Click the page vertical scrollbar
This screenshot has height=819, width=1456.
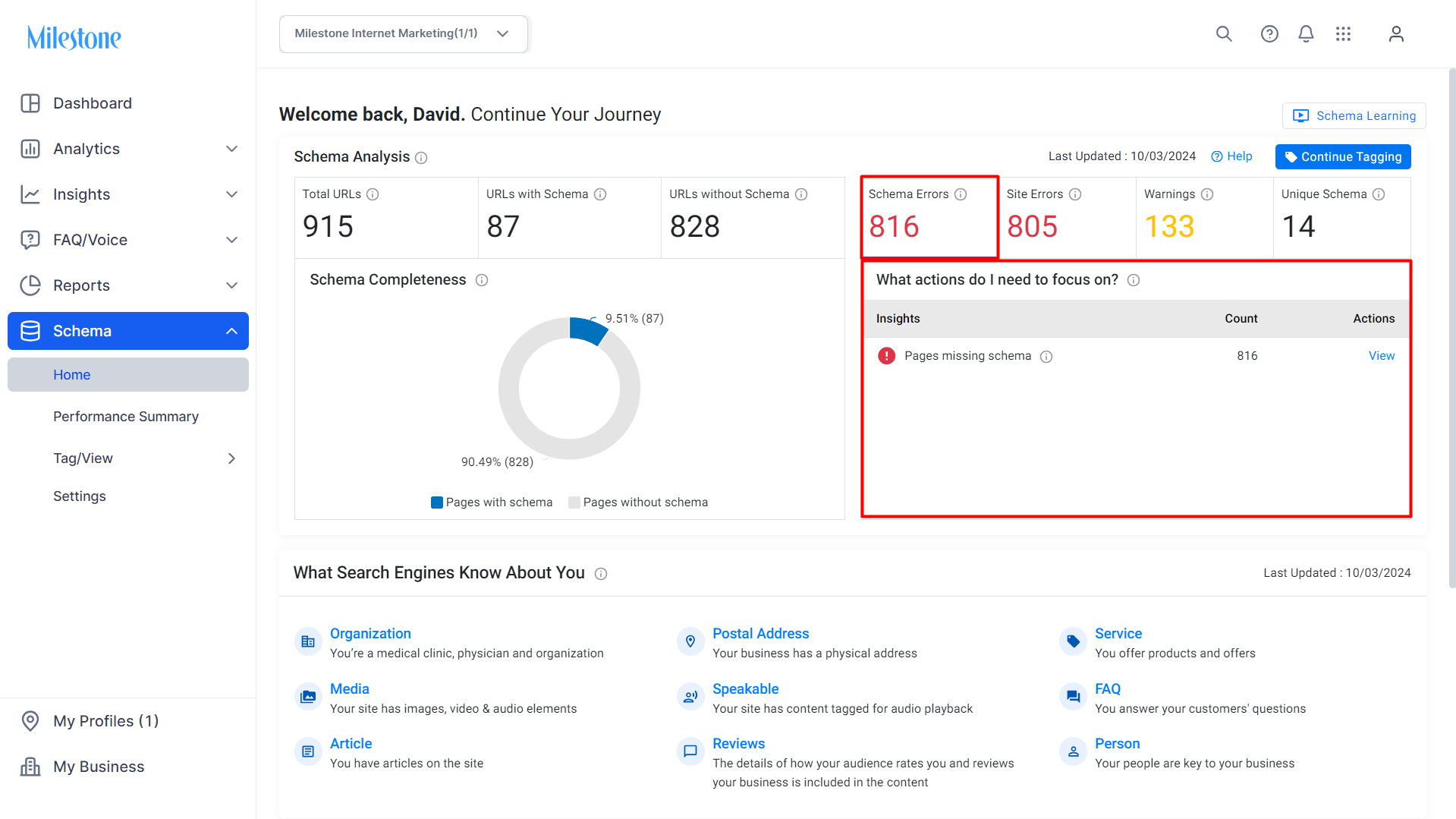tap(1451, 328)
